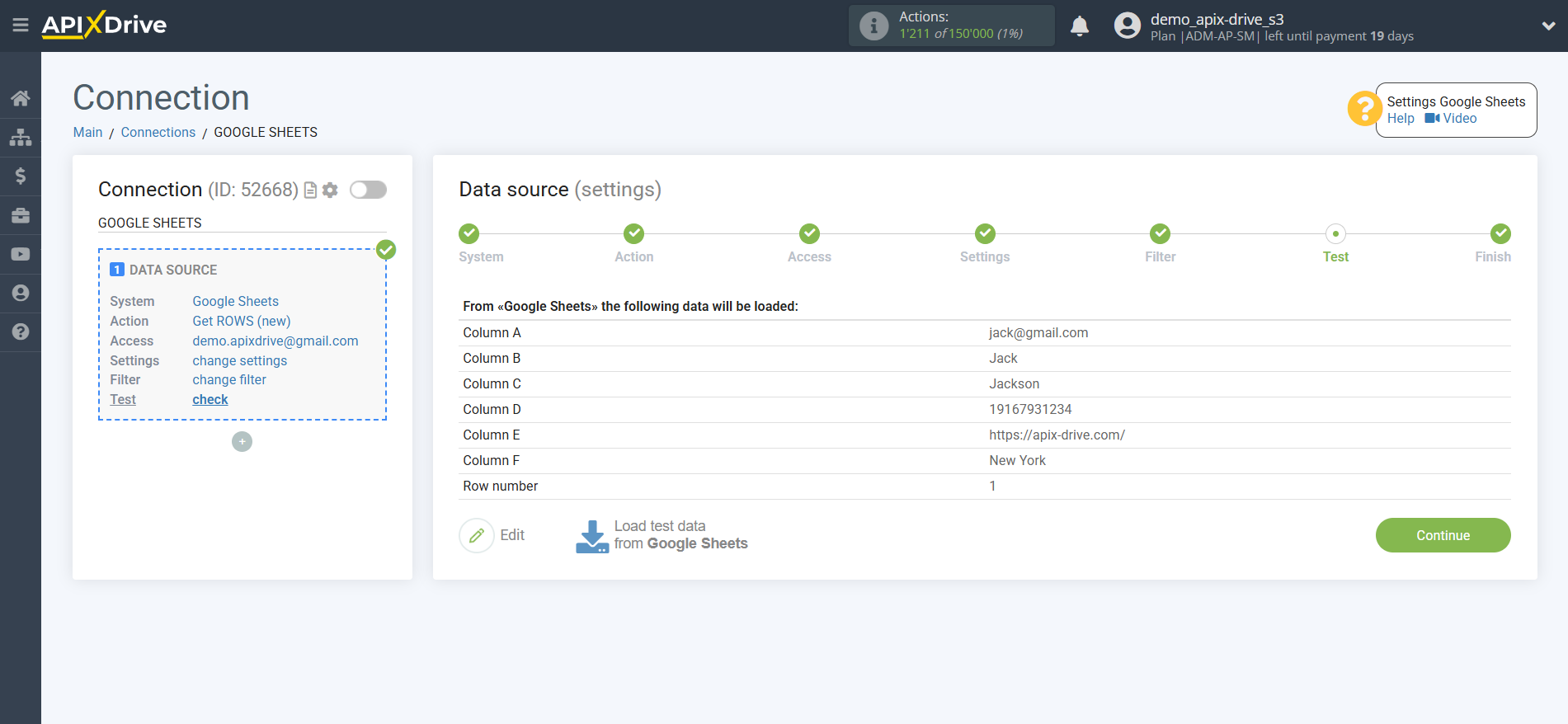
Task: Open the demo.apixdrive@gmail.com access link
Action: pos(275,341)
